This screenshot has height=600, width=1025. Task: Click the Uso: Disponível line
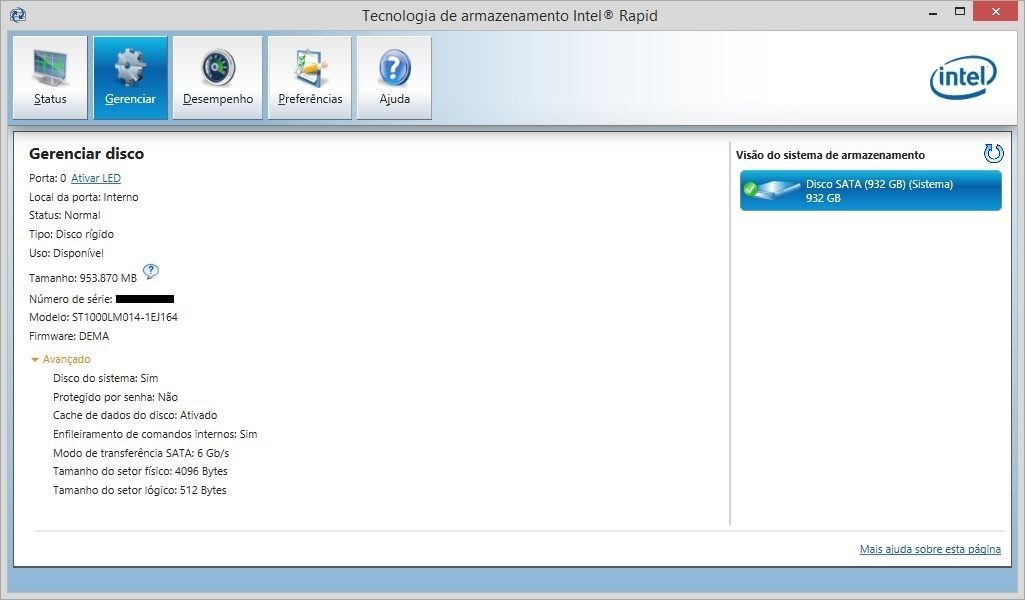66,254
